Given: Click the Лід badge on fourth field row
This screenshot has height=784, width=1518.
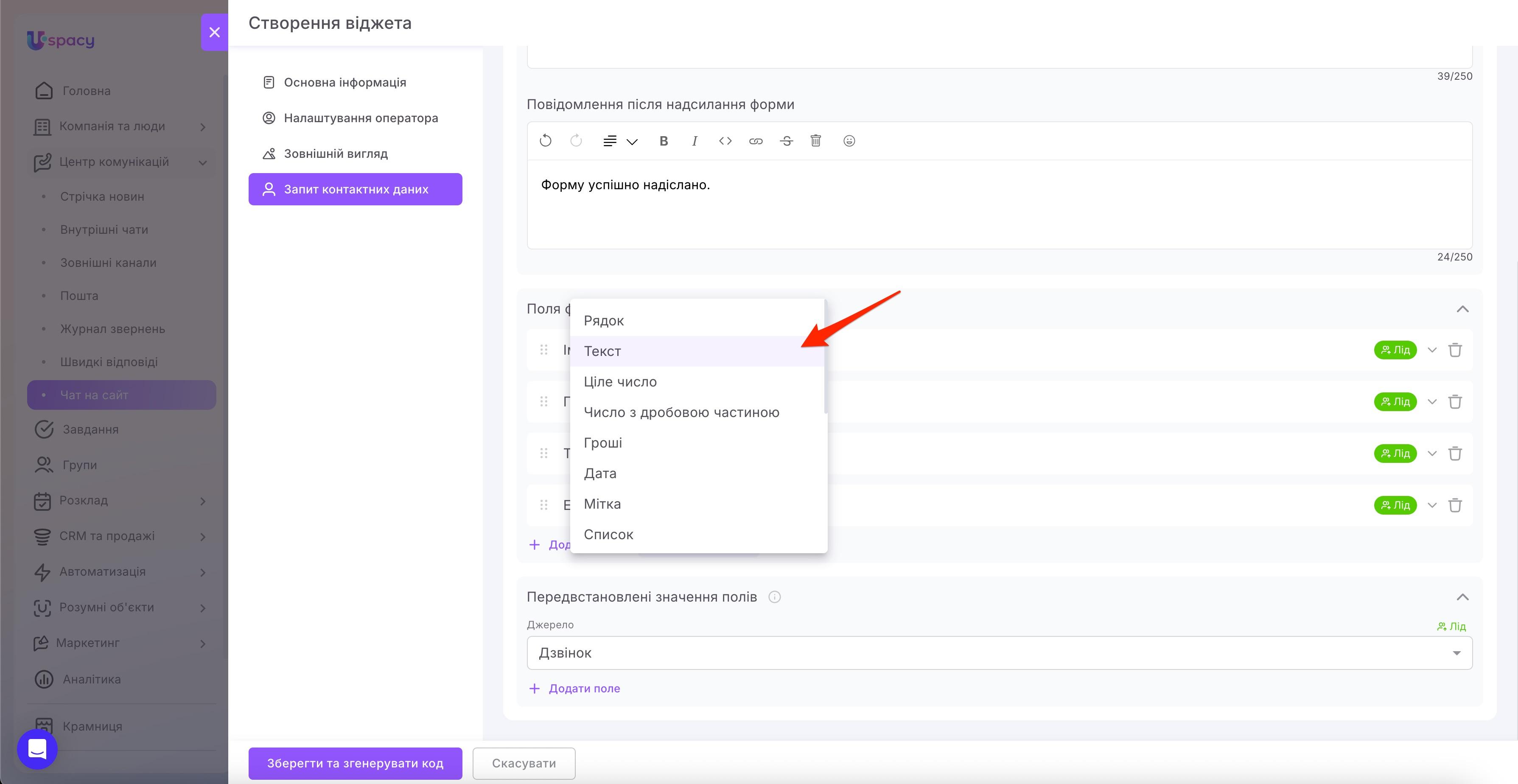Looking at the screenshot, I should tap(1395, 505).
